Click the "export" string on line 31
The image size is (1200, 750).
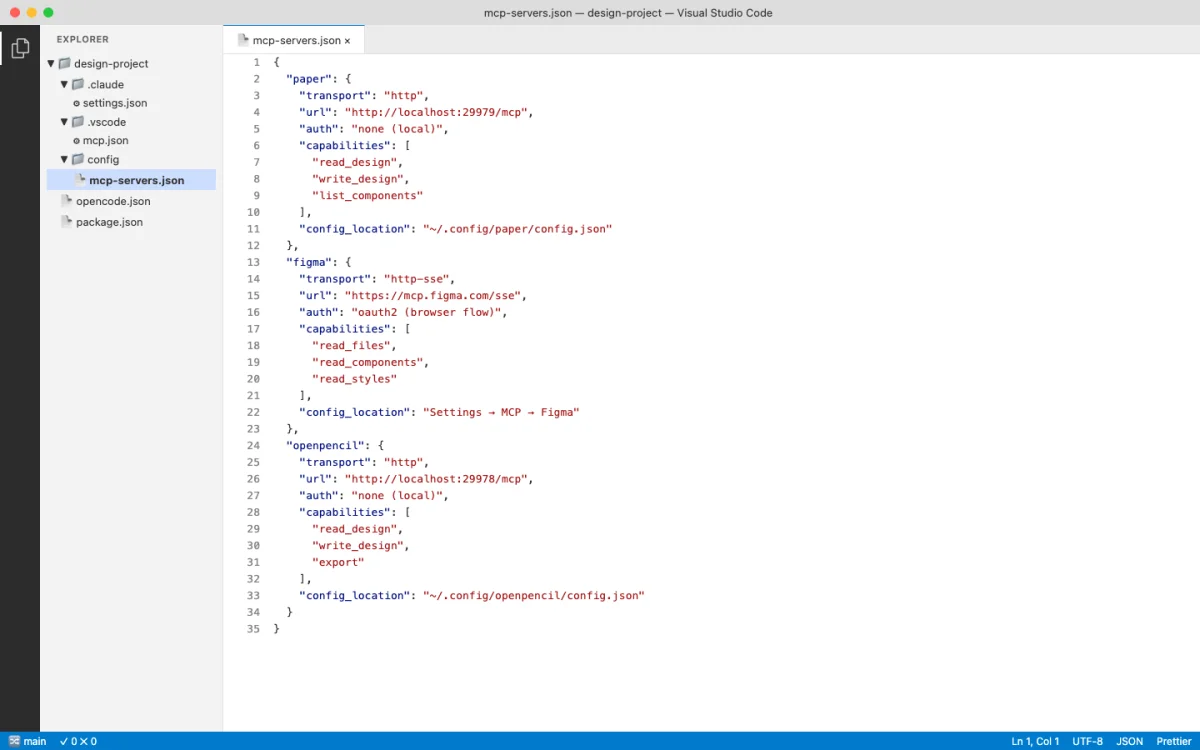(x=338, y=562)
